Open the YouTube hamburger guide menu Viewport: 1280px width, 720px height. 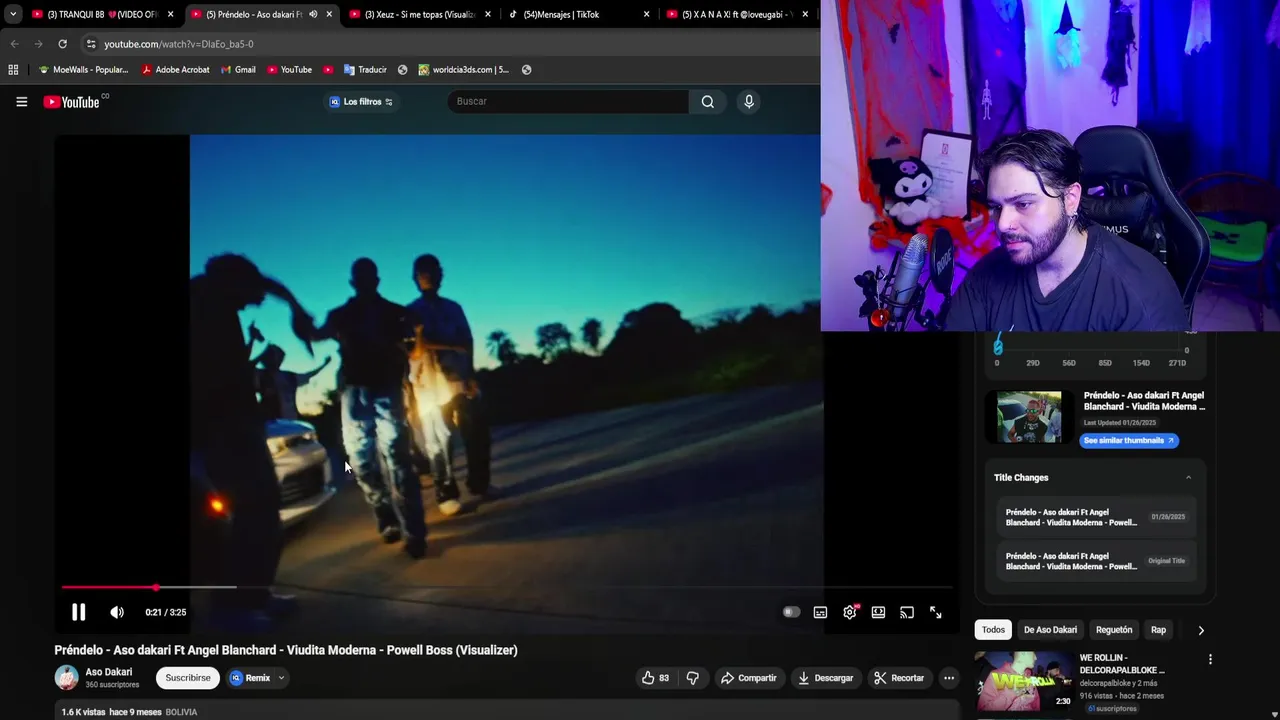[x=21, y=101]
